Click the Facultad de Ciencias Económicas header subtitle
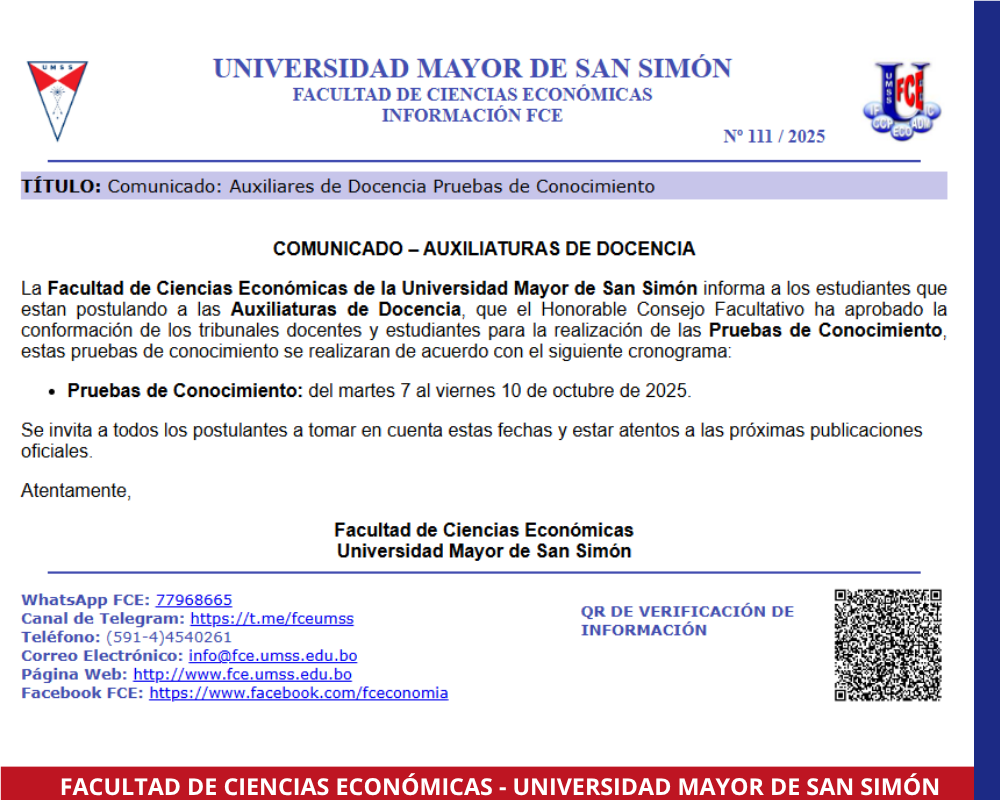1000x800 pixels. [x=472, y=95]
